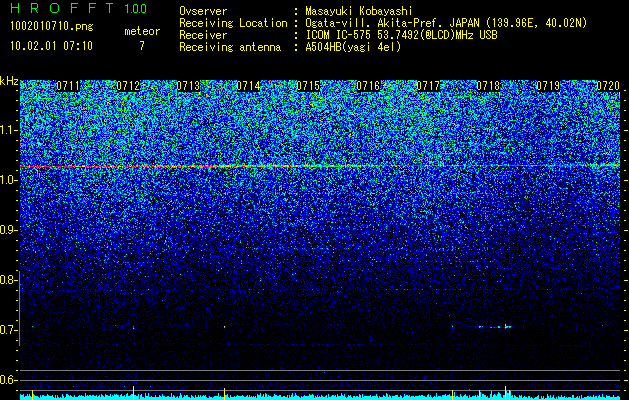
Task: Click the yellow meteor tick between 0713 and 0714
Action: coord(224,393)
